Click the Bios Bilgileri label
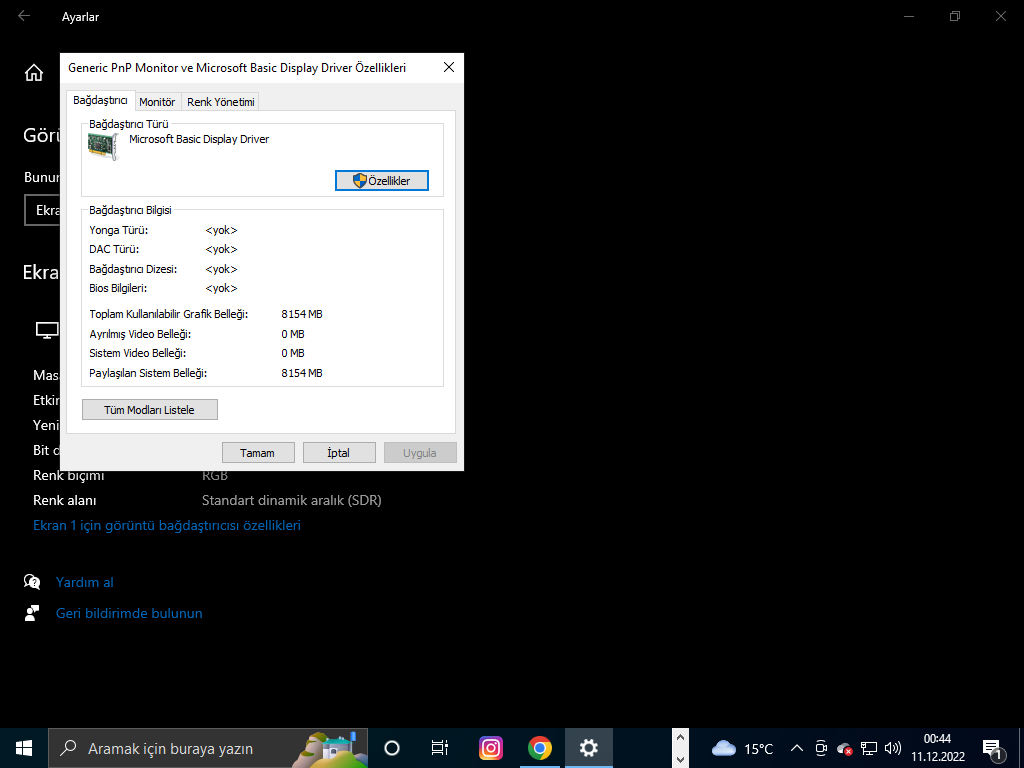Screen dimensions: 1024x768 pyautogui.click(x=118, y=288)
